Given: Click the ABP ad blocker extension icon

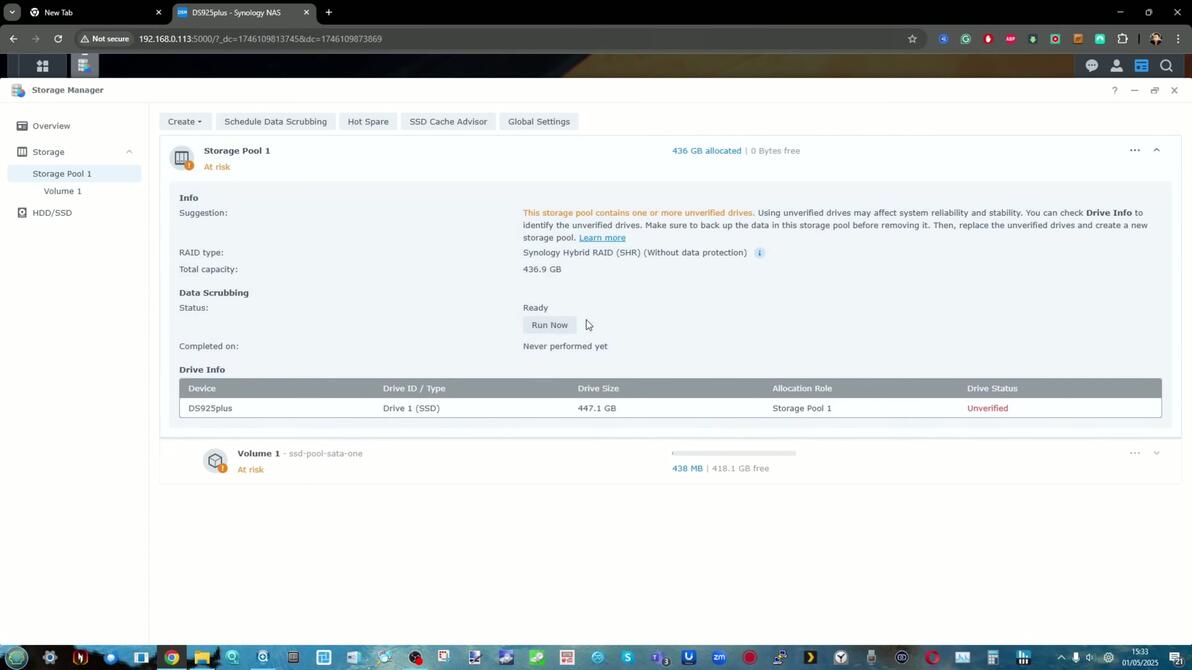Looking at the screenshot, I should [1010, 39].
